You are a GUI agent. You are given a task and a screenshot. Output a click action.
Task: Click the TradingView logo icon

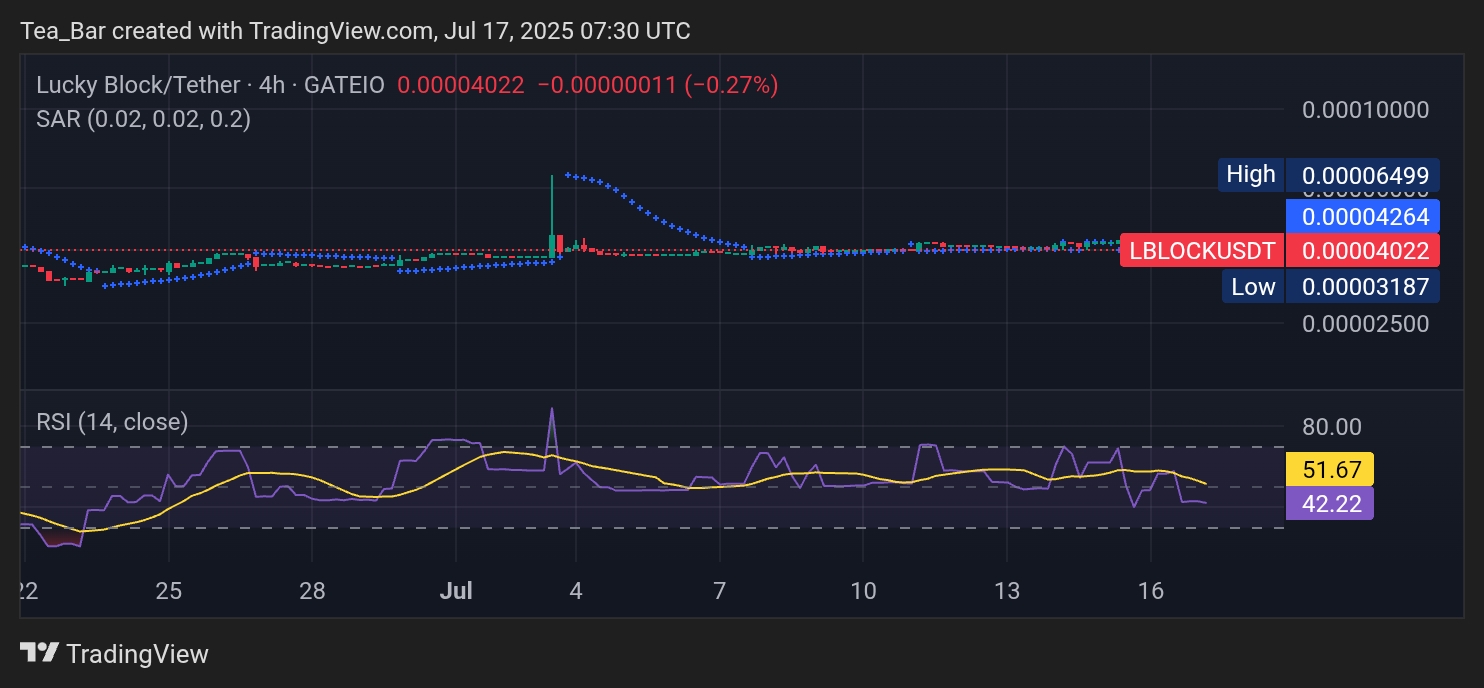coord(40,654)
